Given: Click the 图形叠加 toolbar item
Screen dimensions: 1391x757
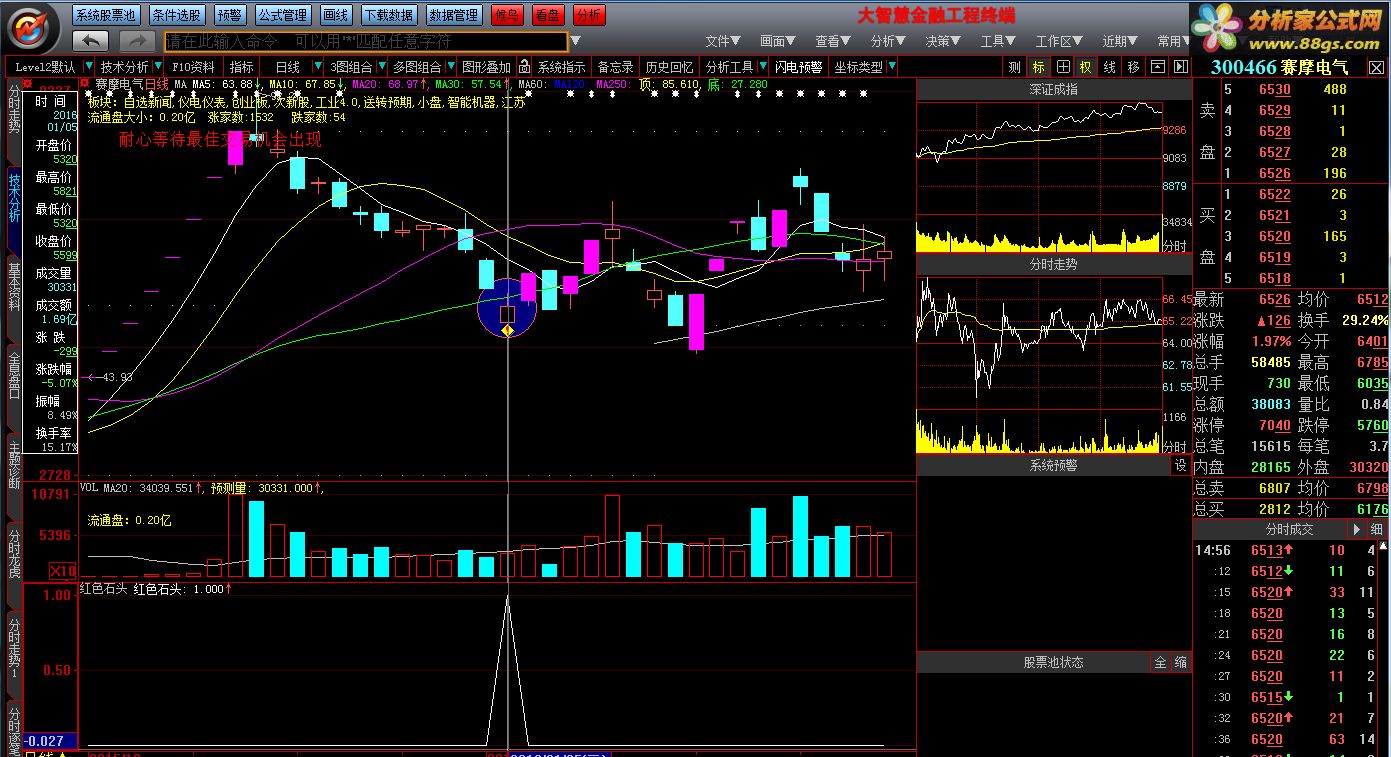Looking at the screenshot, I should click(x=487, y=67).
